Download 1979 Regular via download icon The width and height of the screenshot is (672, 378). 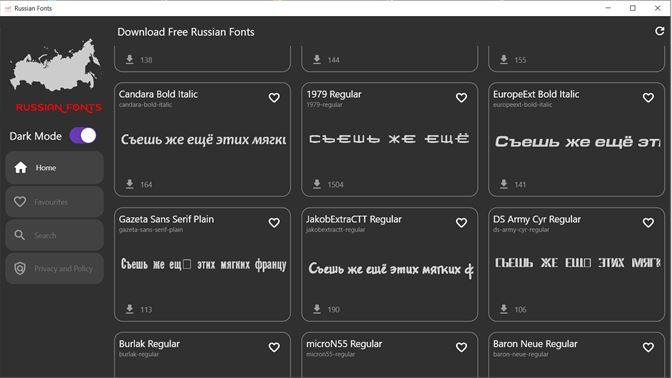(317, 184)
